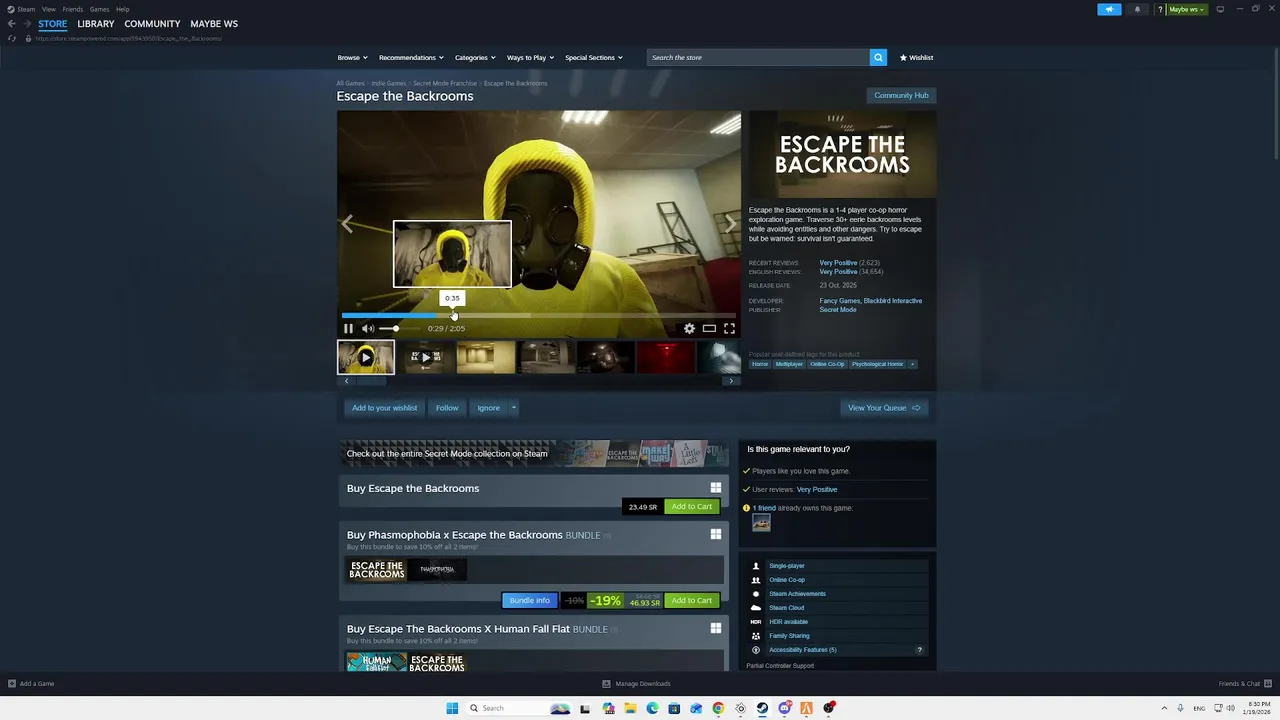Screen dimensions: 1280x720
Task: Click the Follow button
Action: [x=447, y=407]
